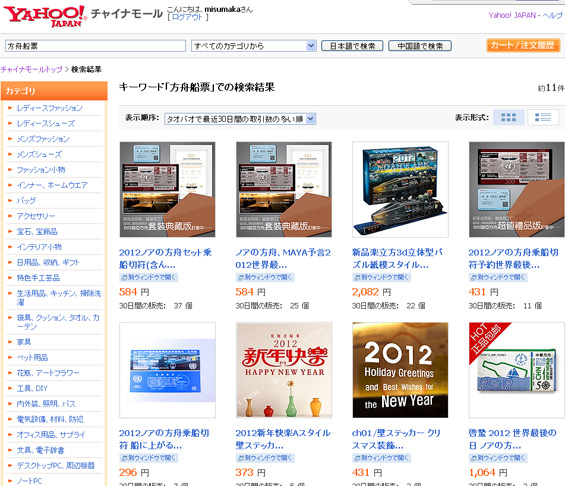Screen dimensions: 568x486
Task: Switch to list view display format
Action: click(543, 117)
